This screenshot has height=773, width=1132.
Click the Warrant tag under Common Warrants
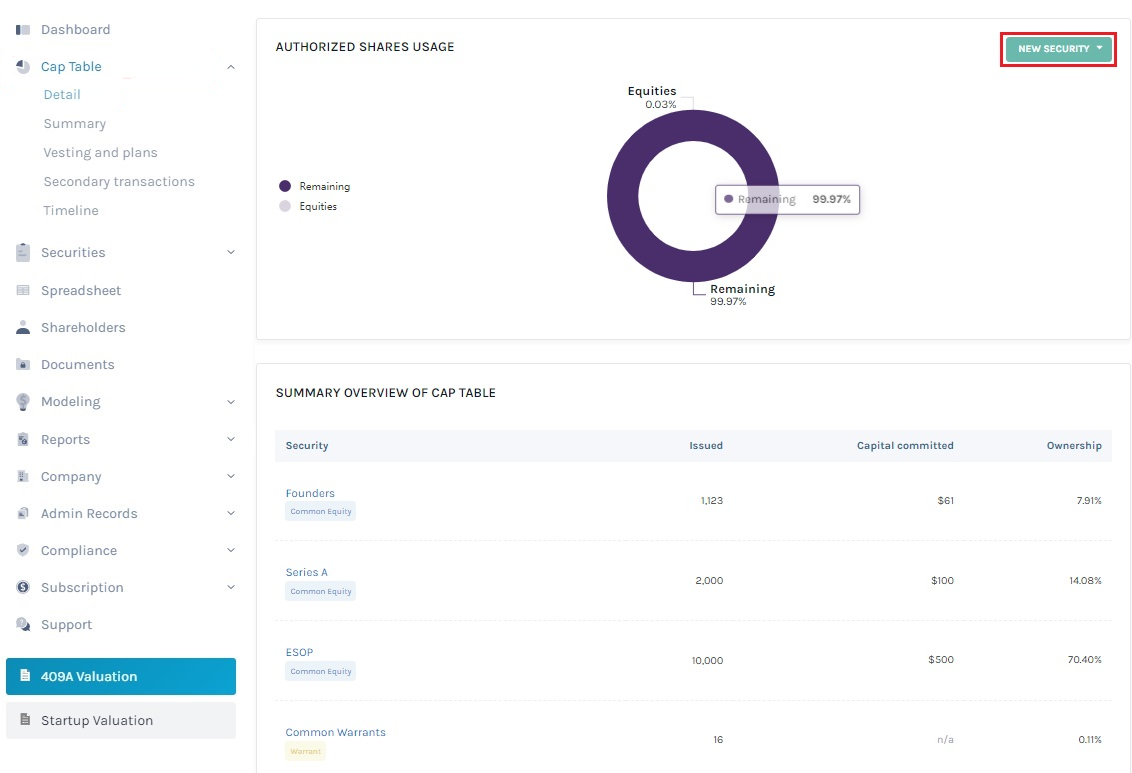(x=305, y=751)
